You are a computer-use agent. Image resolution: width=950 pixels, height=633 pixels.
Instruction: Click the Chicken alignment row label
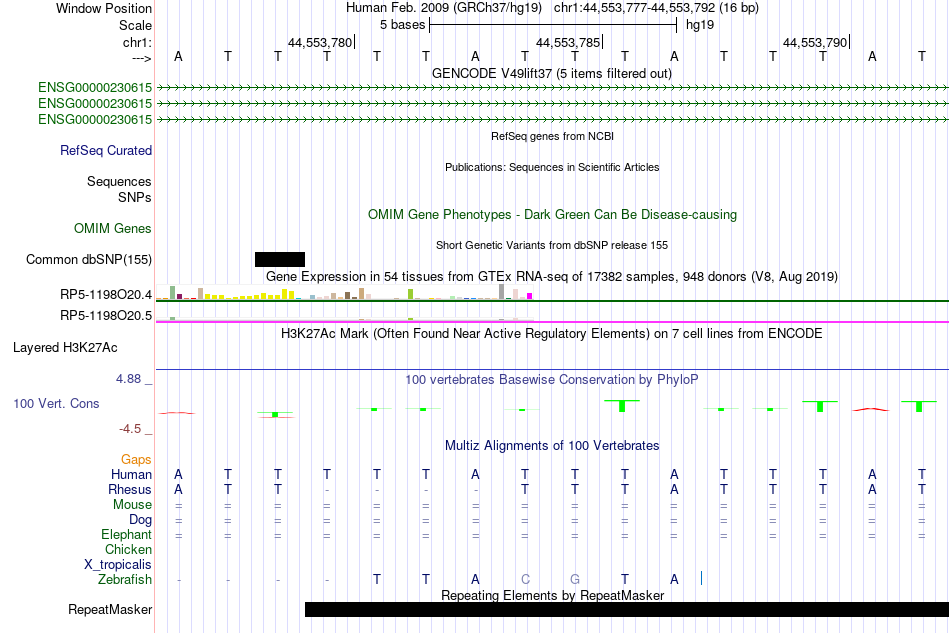point(128,549)
